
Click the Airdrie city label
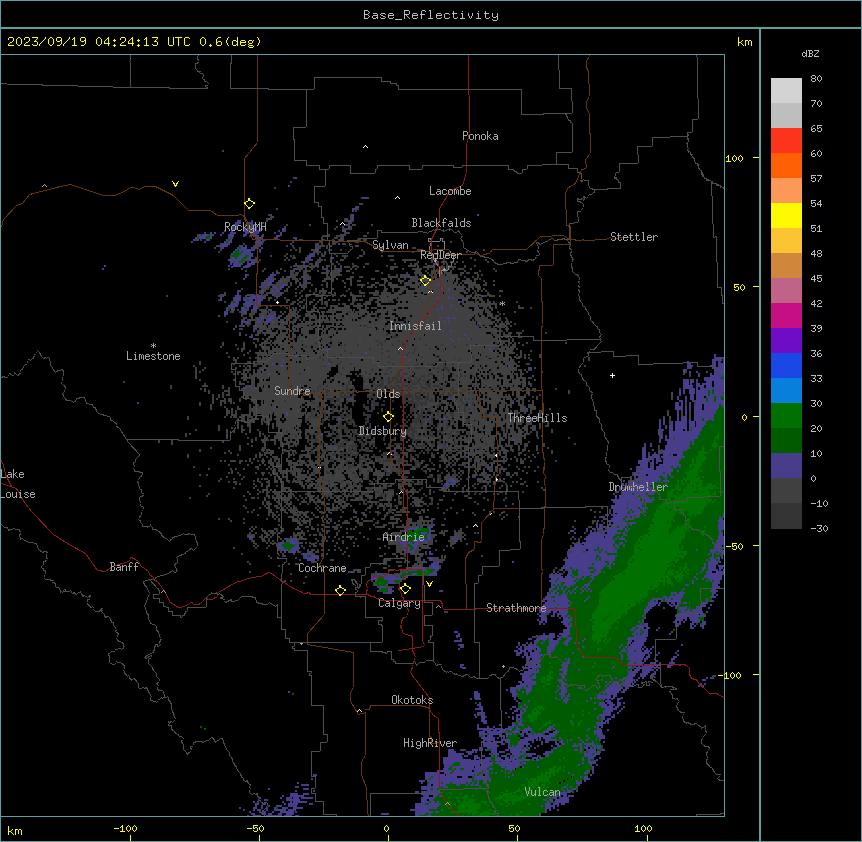coord(404,537)
